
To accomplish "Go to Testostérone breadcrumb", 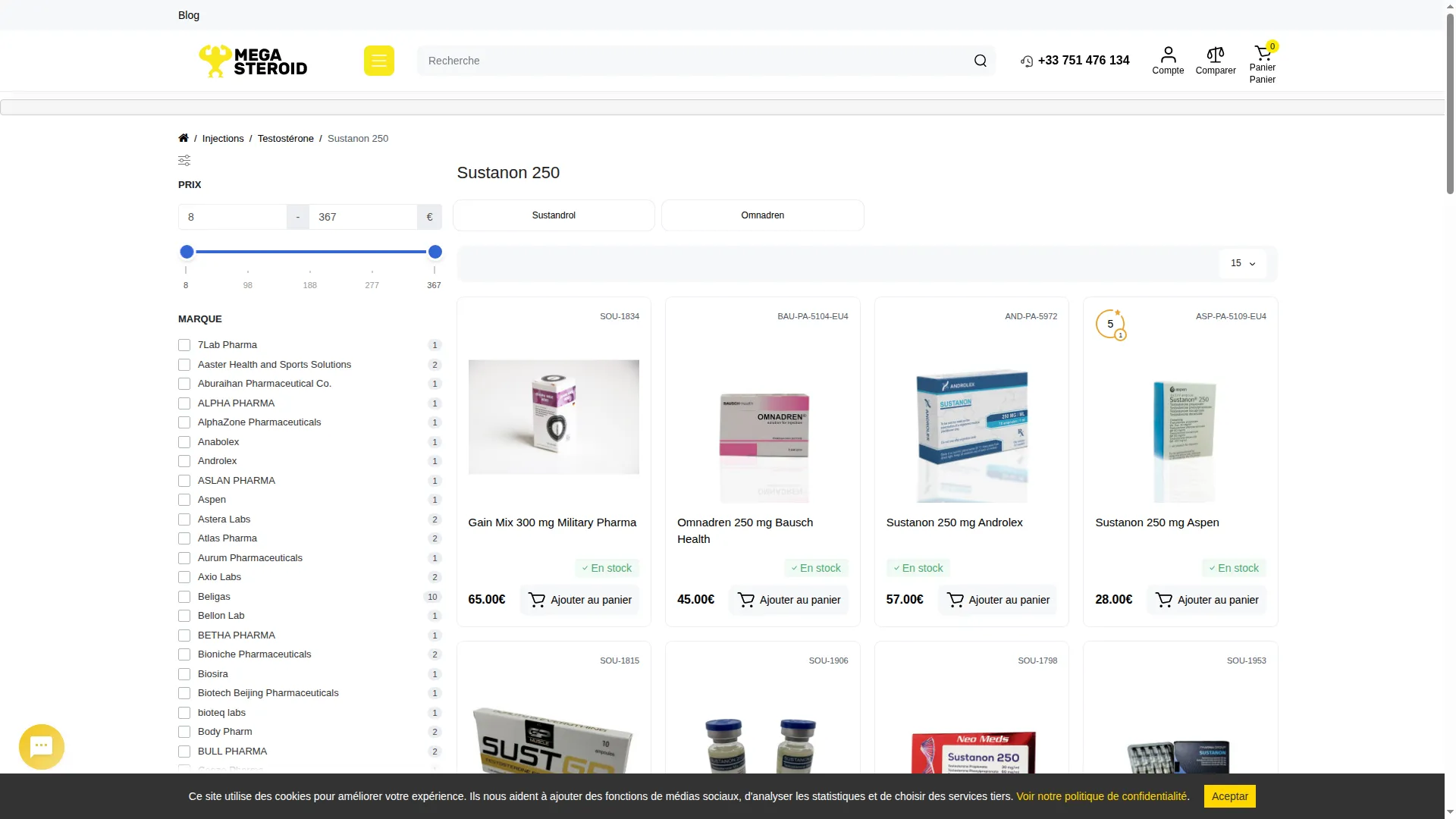I will pyautogui.click(x=286, y=139).
